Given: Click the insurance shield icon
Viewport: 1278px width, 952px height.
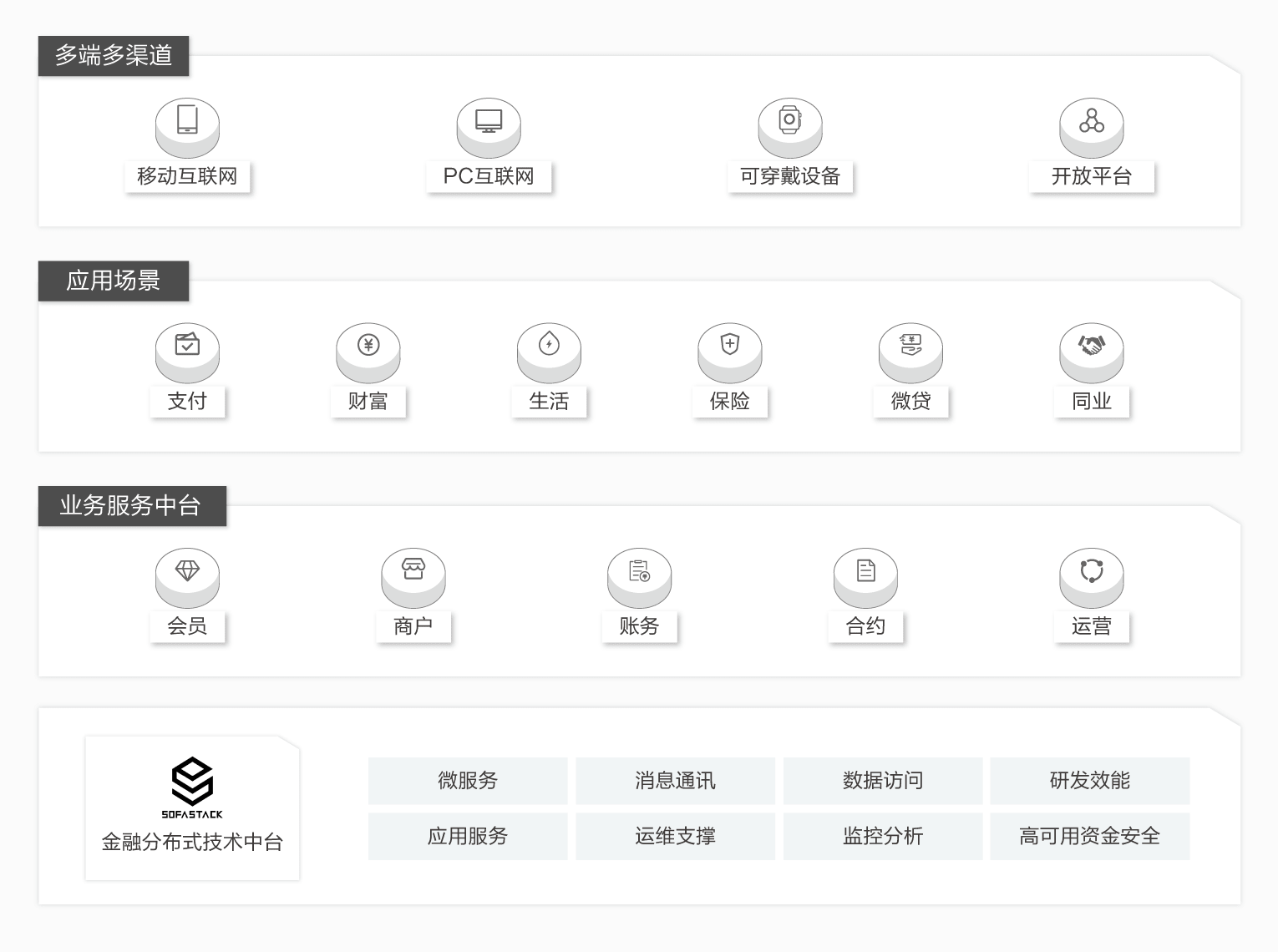Looking at the screenshot, I should coord(730,345).
